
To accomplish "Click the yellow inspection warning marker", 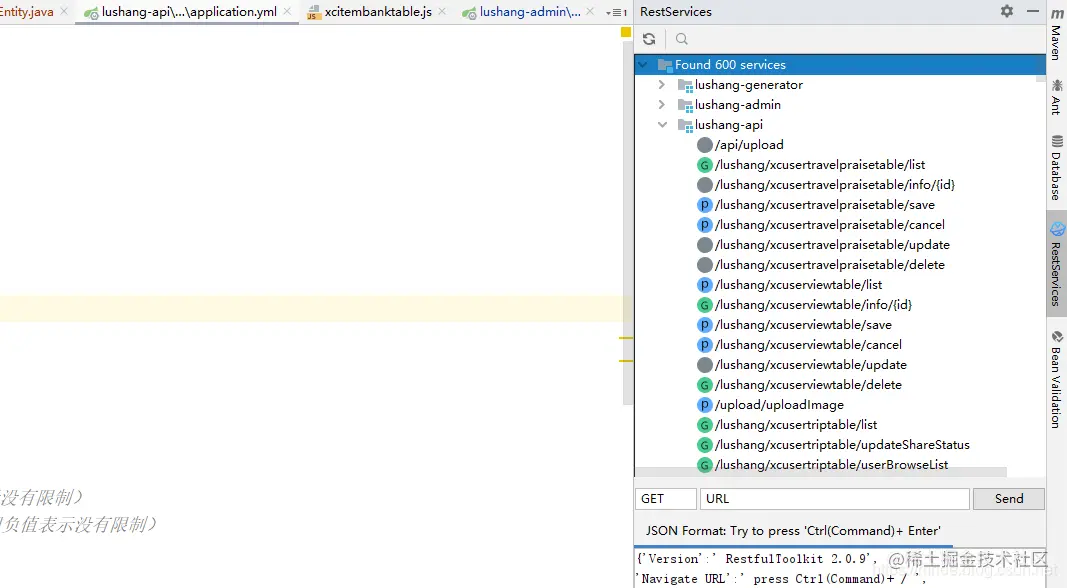I will [626, 32].
